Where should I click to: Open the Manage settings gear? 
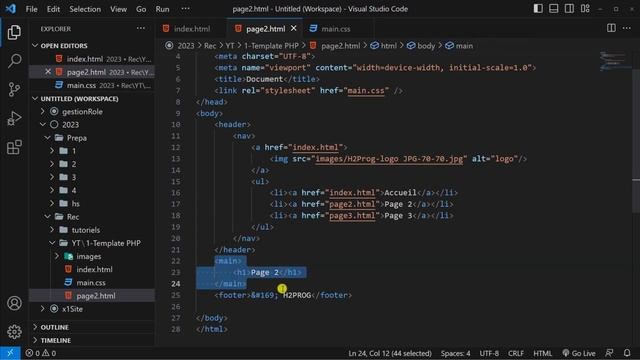coord(14,331)
